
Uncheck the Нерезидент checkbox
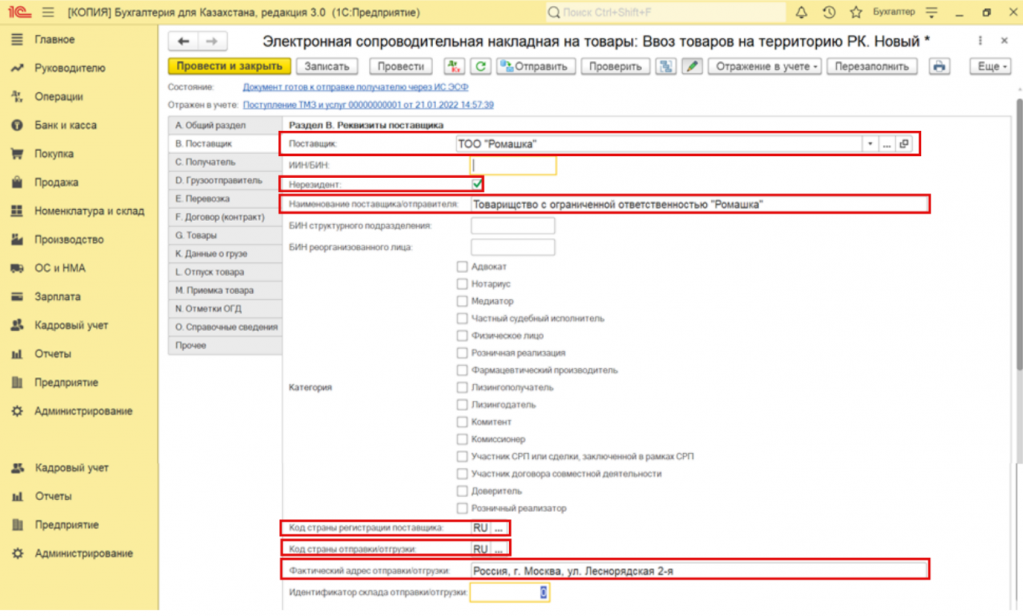[x=477, y=184]
